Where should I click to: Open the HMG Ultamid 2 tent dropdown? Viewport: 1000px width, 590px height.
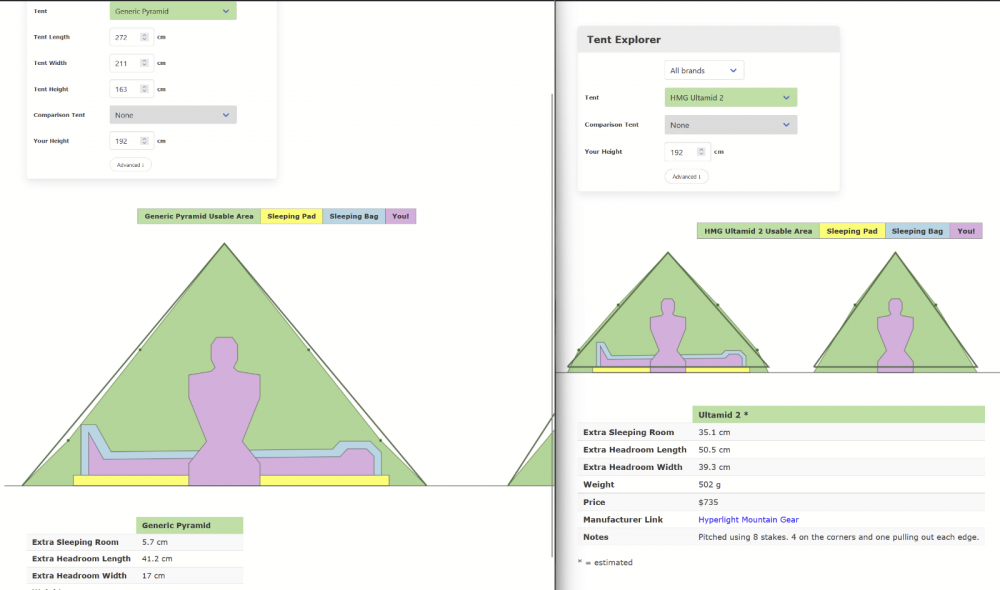point(730,98)
